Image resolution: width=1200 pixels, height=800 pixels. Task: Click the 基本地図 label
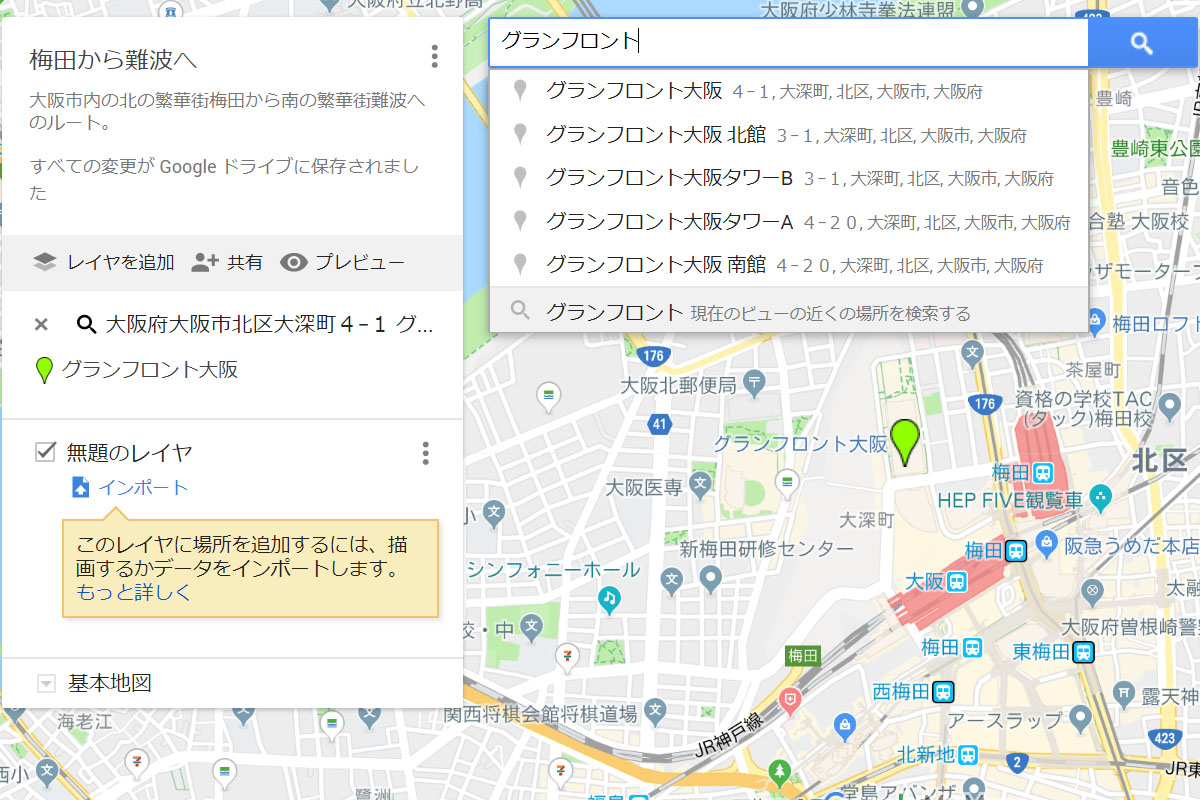pos(110,684)
